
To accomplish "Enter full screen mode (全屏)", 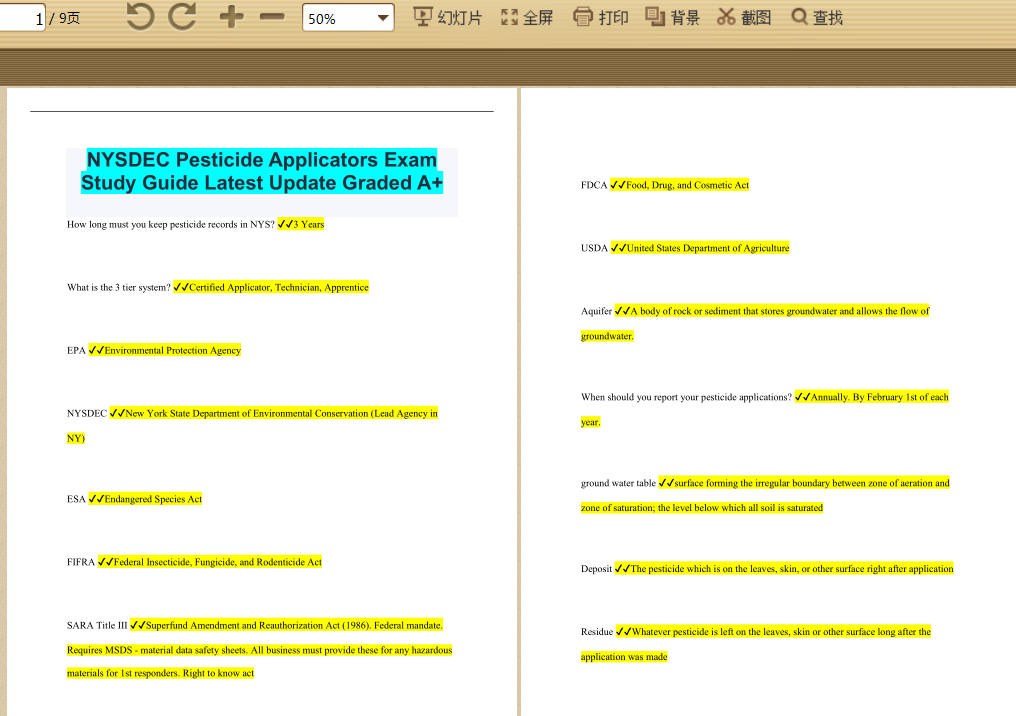I will pyautogui.click(x=527, y=17).
